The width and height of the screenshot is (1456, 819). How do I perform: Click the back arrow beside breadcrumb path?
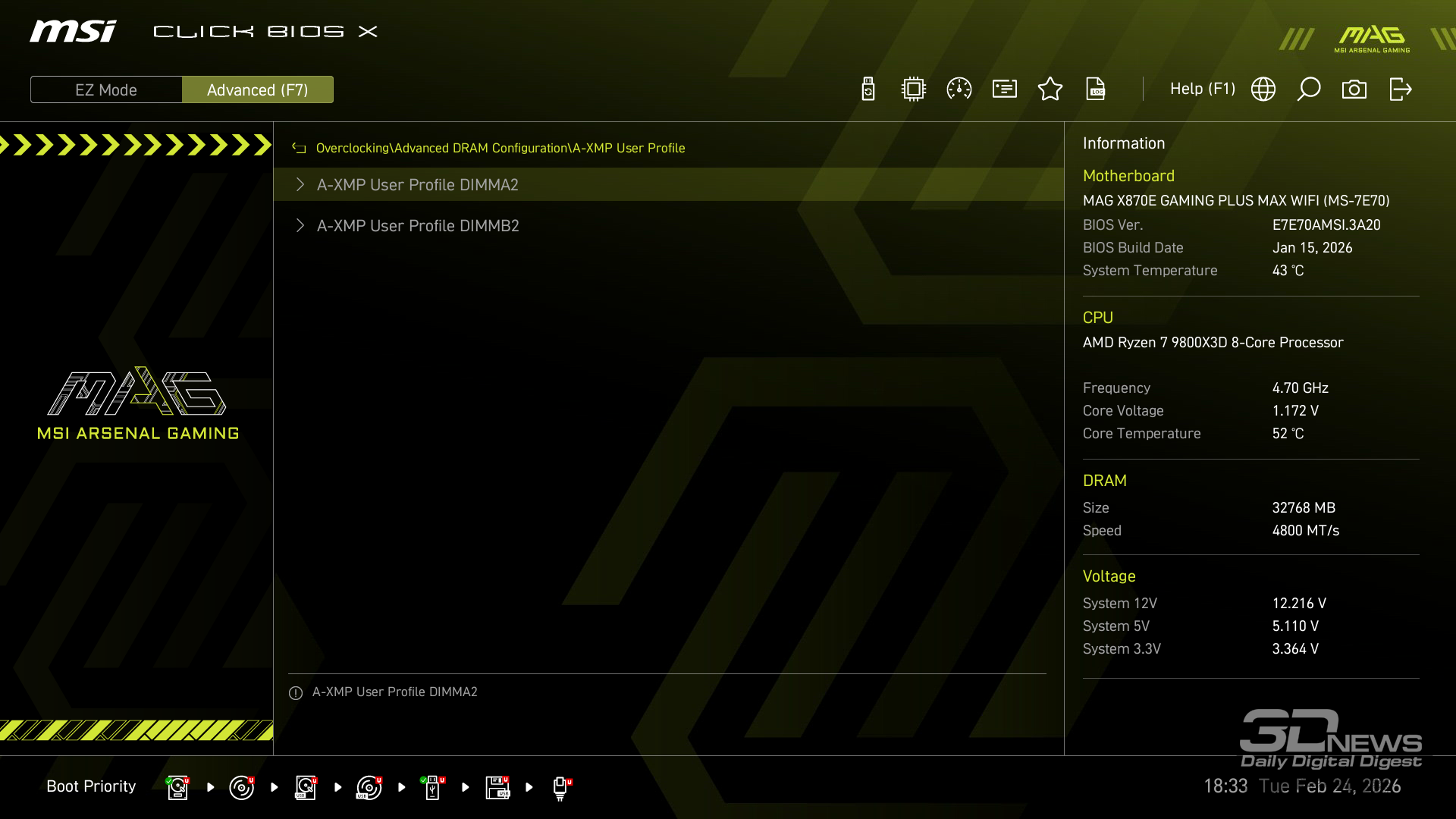coord(299,149)
